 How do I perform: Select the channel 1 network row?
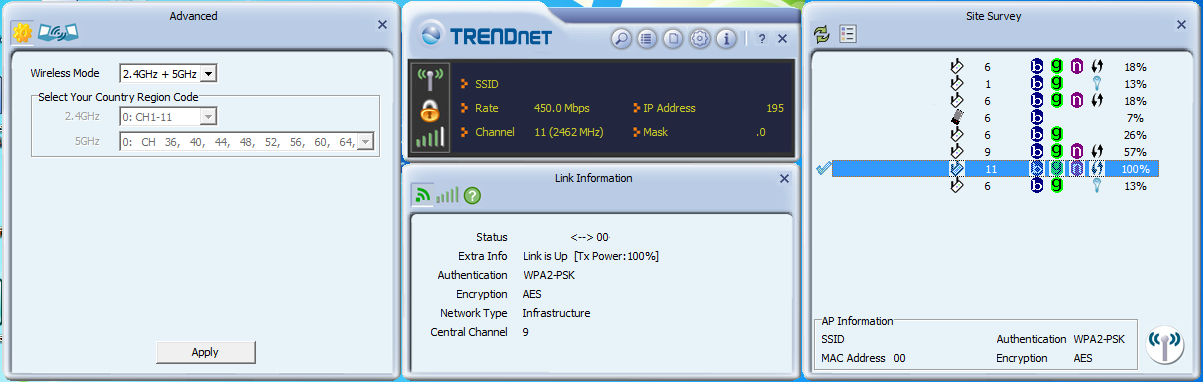click(x=995, y=84)
